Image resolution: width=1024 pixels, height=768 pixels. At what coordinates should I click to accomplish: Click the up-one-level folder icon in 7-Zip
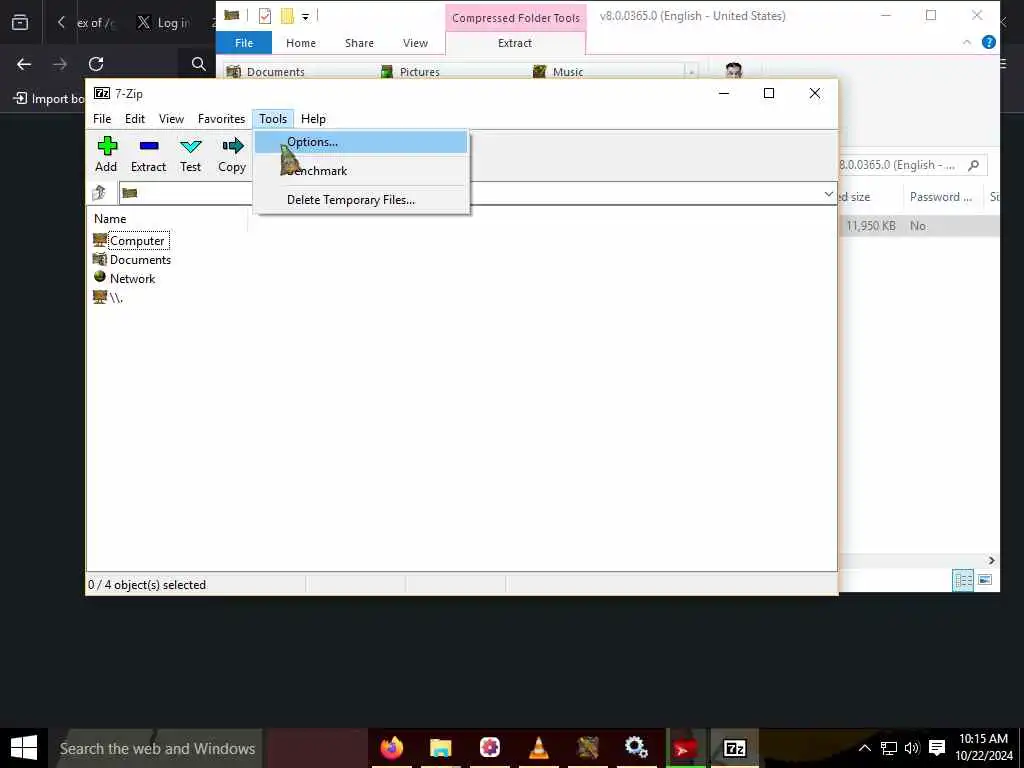click(x=99, y=193)
